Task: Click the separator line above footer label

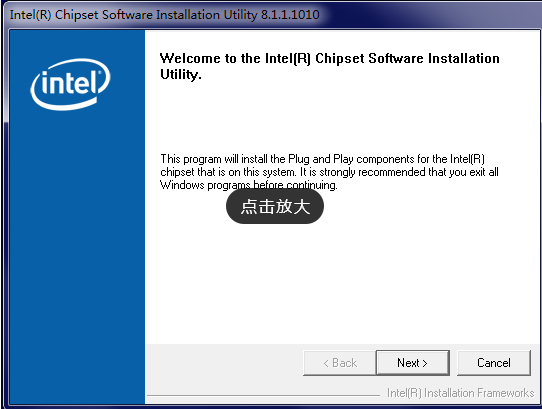Action: pyautogui.click(x=263, y=395)
